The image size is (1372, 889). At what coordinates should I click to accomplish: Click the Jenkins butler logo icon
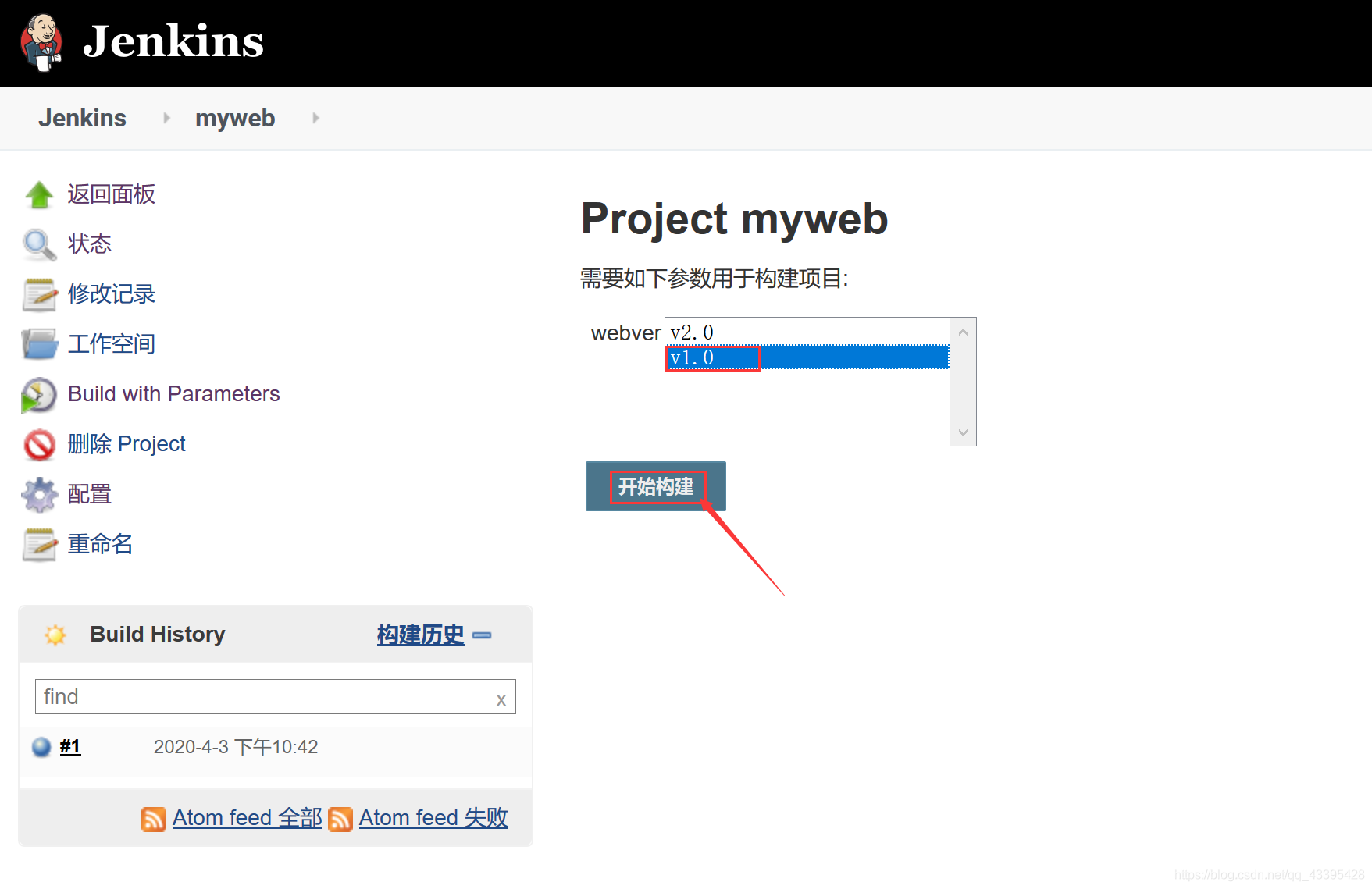coord(41,42)
